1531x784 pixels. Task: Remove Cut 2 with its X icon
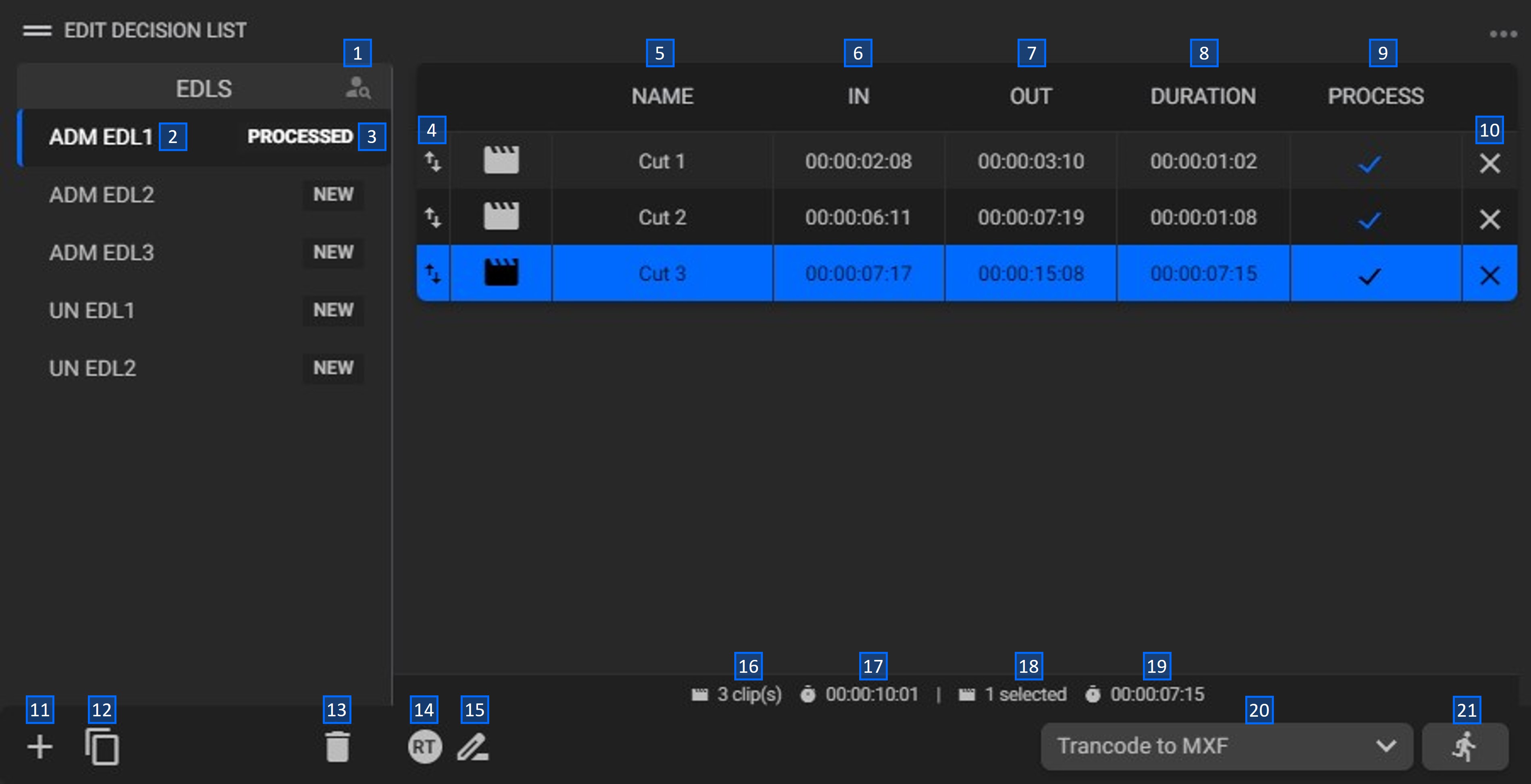click(x=1489, y=219)
